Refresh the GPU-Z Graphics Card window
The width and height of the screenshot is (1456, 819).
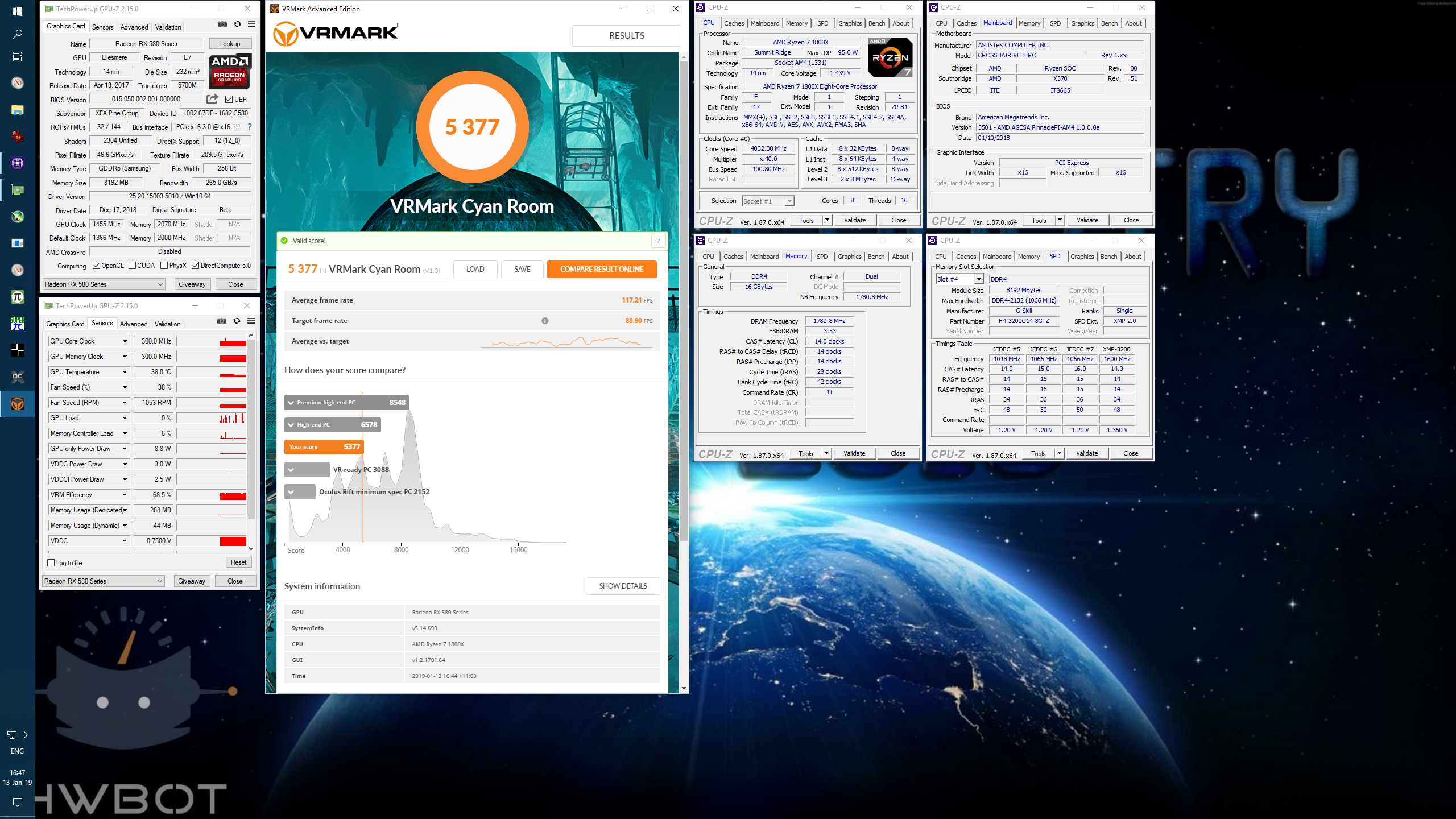(x=237, y=24)
